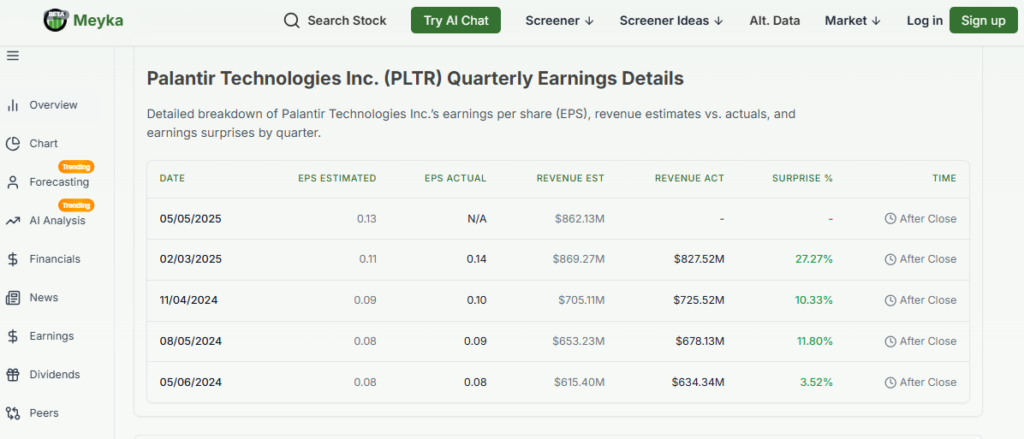Click the $705.11M revenue estimate
Viewport: 1024px width, 439px height.
pos(582,301)
